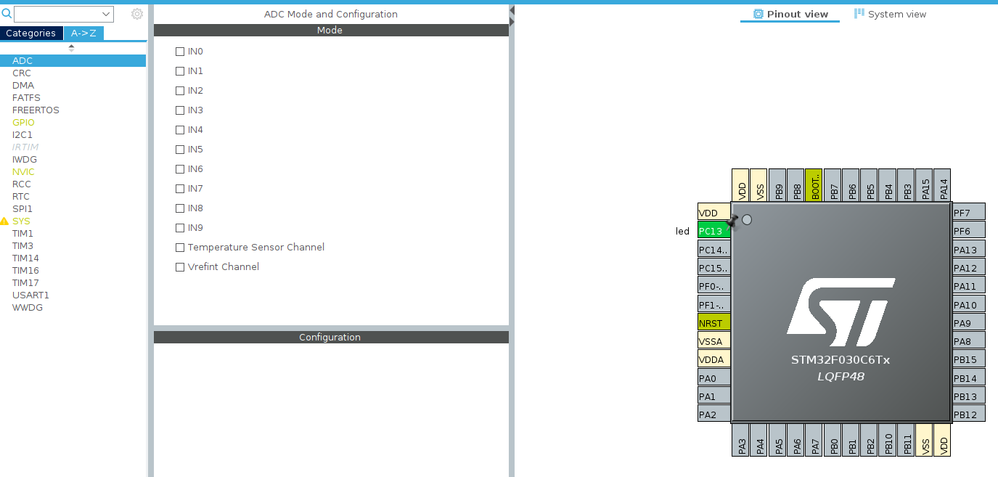Click the PA9 pin
This screenshot has width=998, height=477.
coord(969,323)
